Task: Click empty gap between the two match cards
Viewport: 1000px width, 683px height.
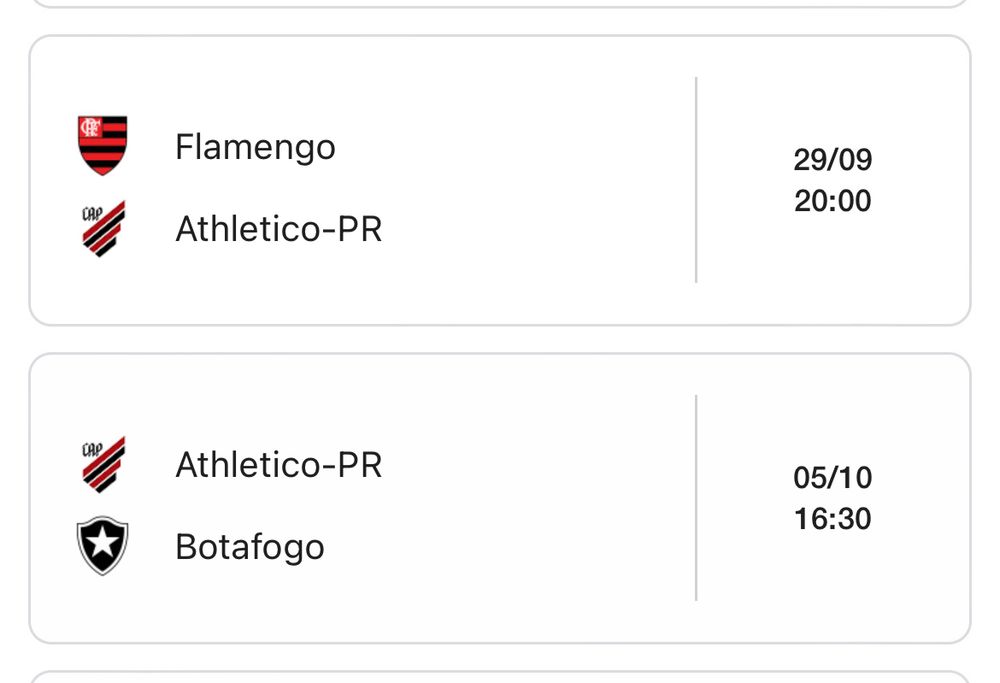Action: (x=500, y=339)
